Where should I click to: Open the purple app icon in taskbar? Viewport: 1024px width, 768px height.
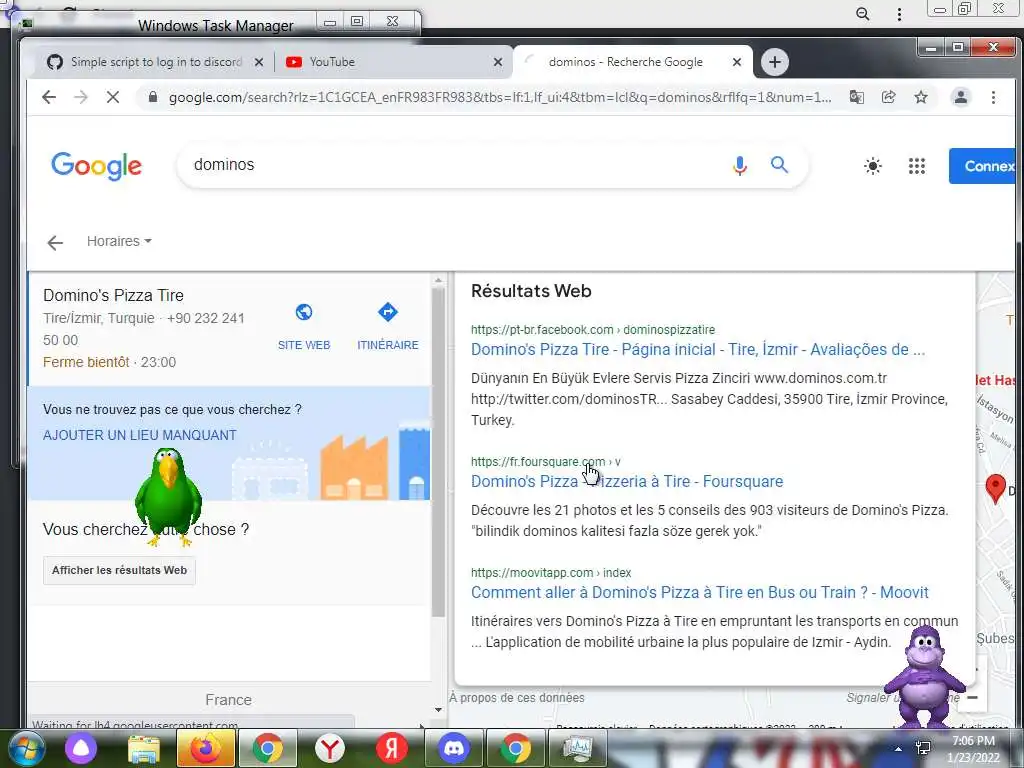[x=81, y=748]
